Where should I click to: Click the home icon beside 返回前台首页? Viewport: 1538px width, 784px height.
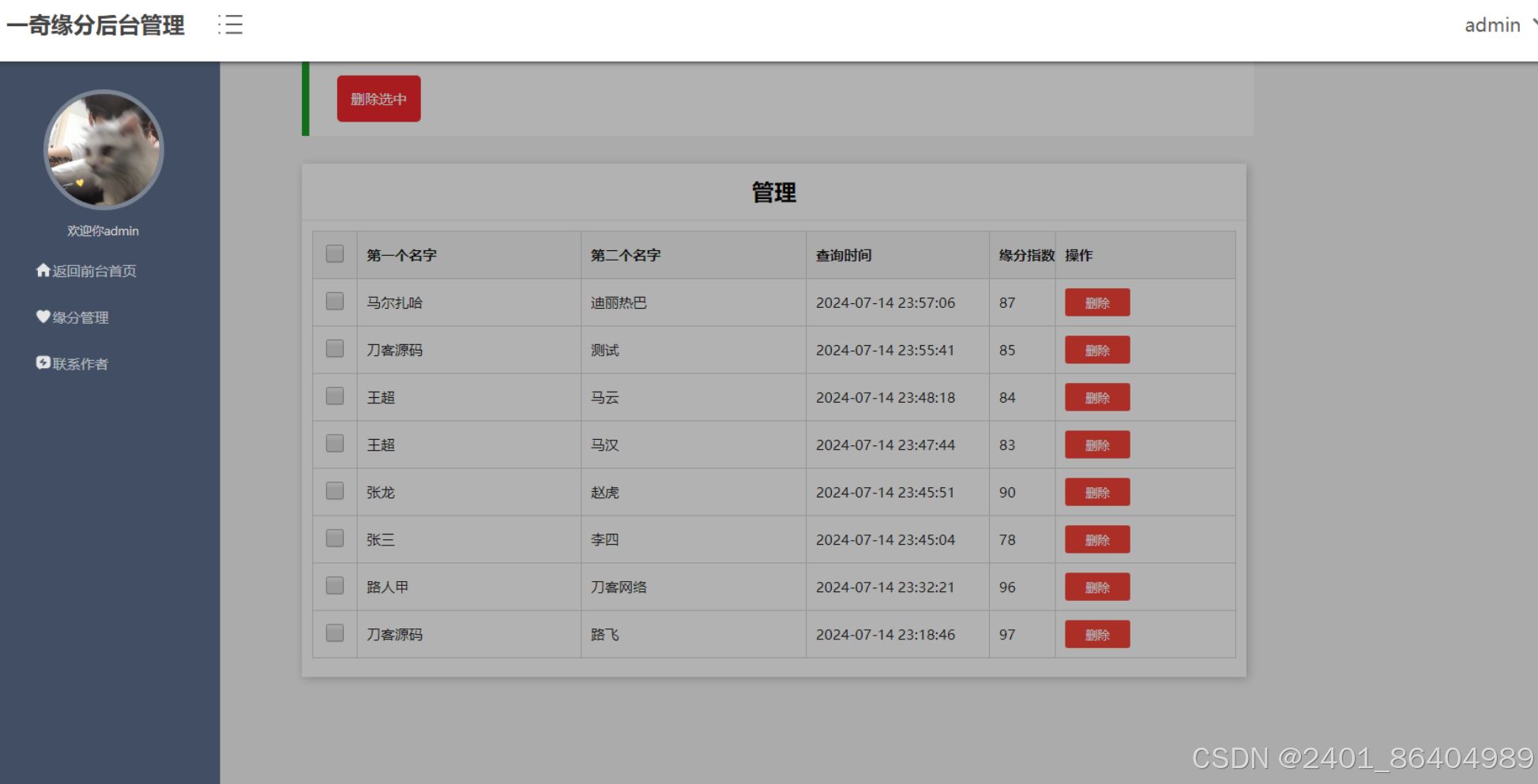pos(42,270)
